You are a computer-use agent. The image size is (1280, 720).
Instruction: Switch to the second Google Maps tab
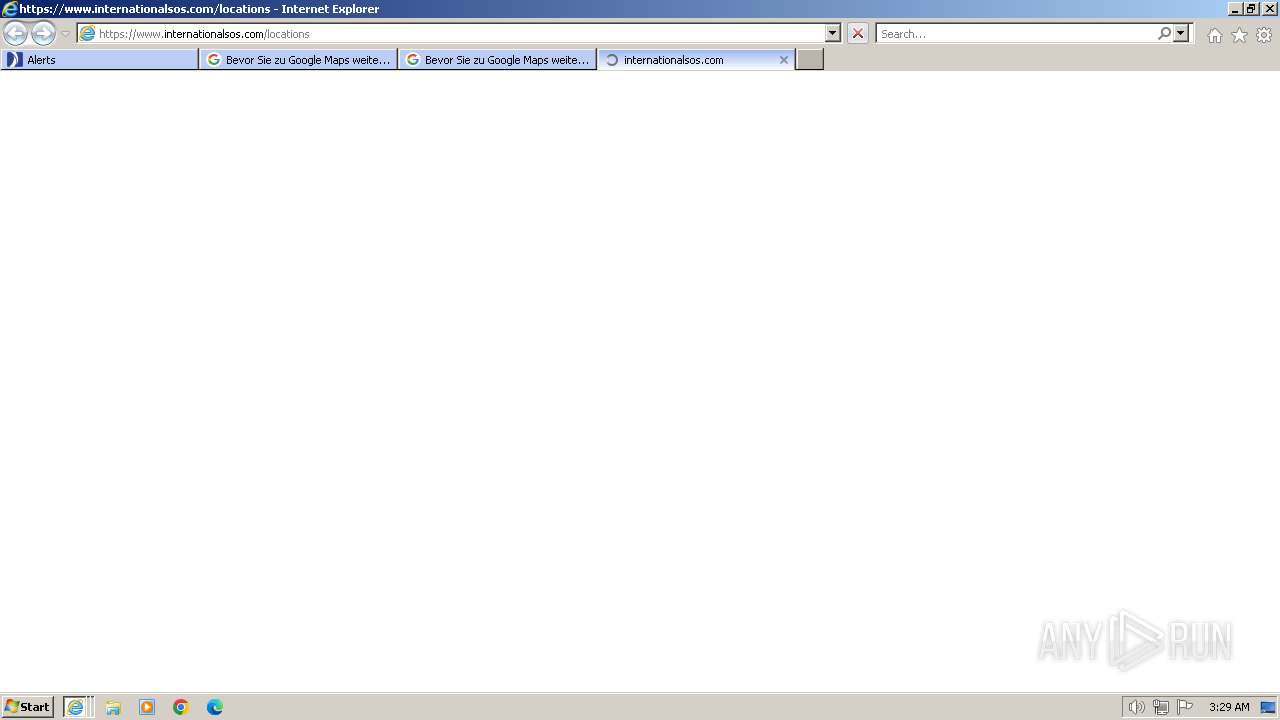pyautogui.click(x=497, y=60)
